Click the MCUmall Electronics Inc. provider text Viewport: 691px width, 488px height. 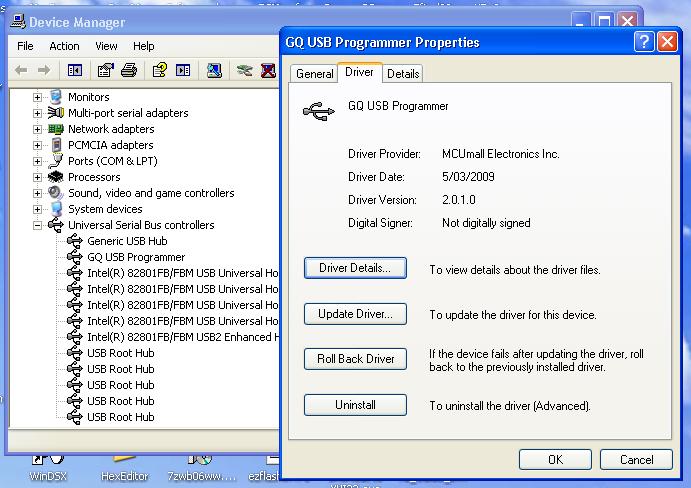coord(501,154)
